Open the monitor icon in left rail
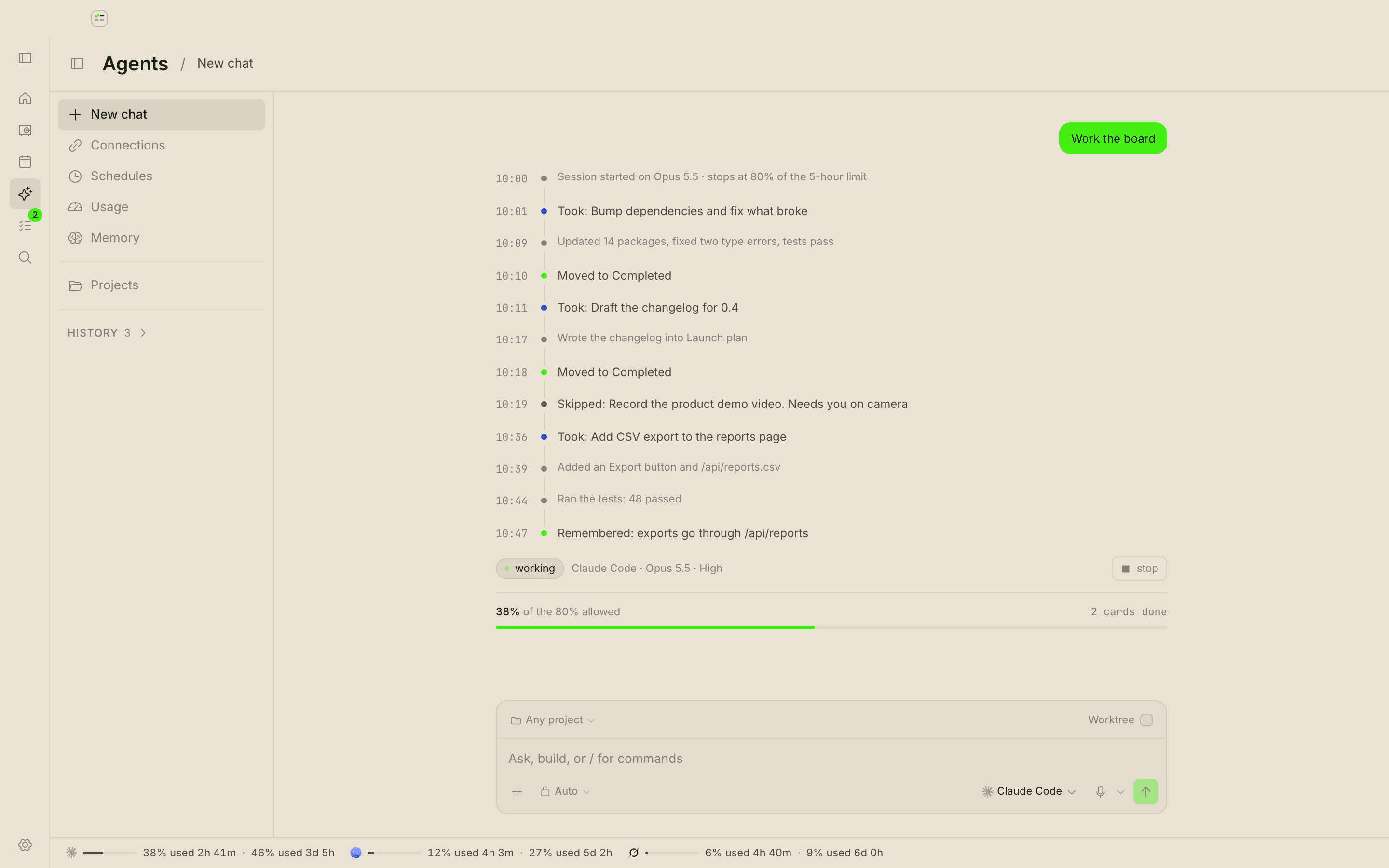Image resolution: width=1389 pixels, height=868 pixels. pos(25,130)
